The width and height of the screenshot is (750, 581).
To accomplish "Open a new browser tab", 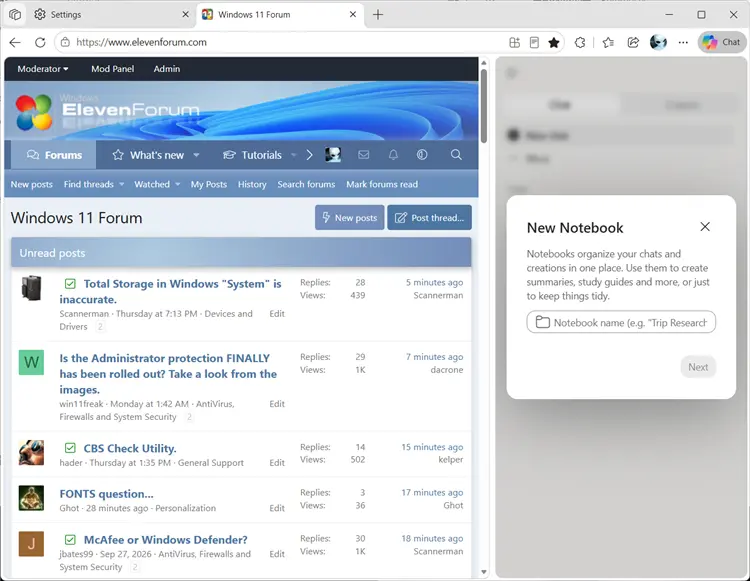I will (x=378, y=15).
